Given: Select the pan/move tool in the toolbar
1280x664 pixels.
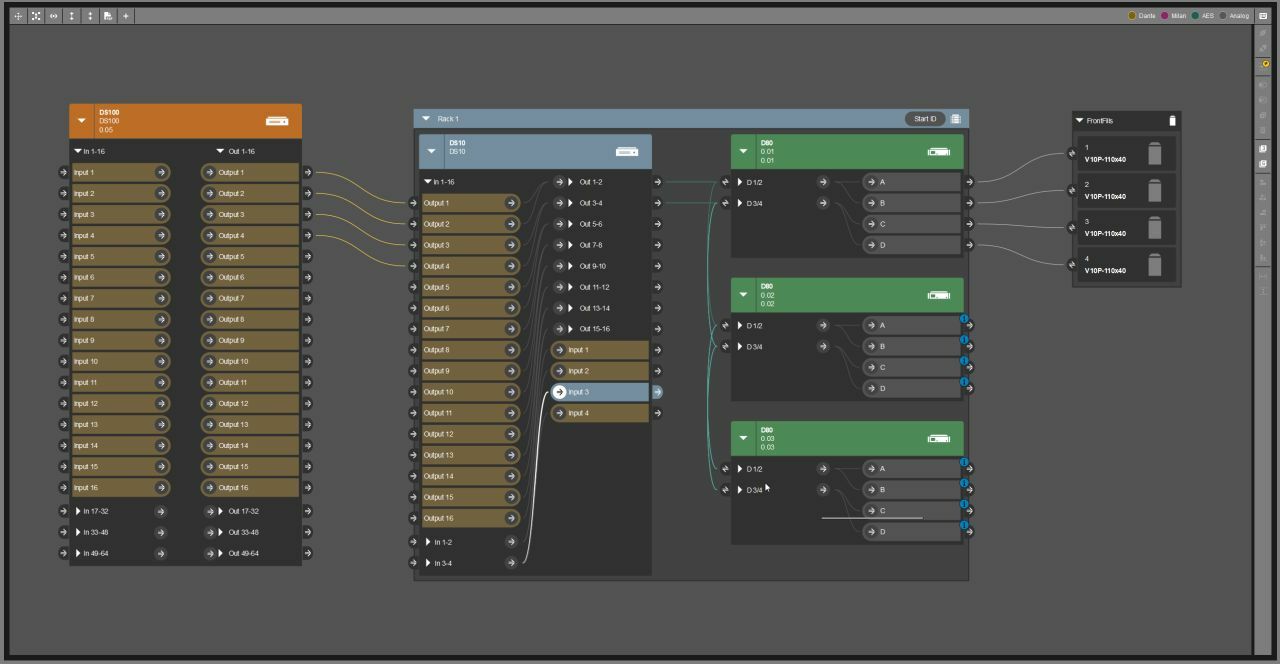Looking at the screenshot, I should point(18,15).
